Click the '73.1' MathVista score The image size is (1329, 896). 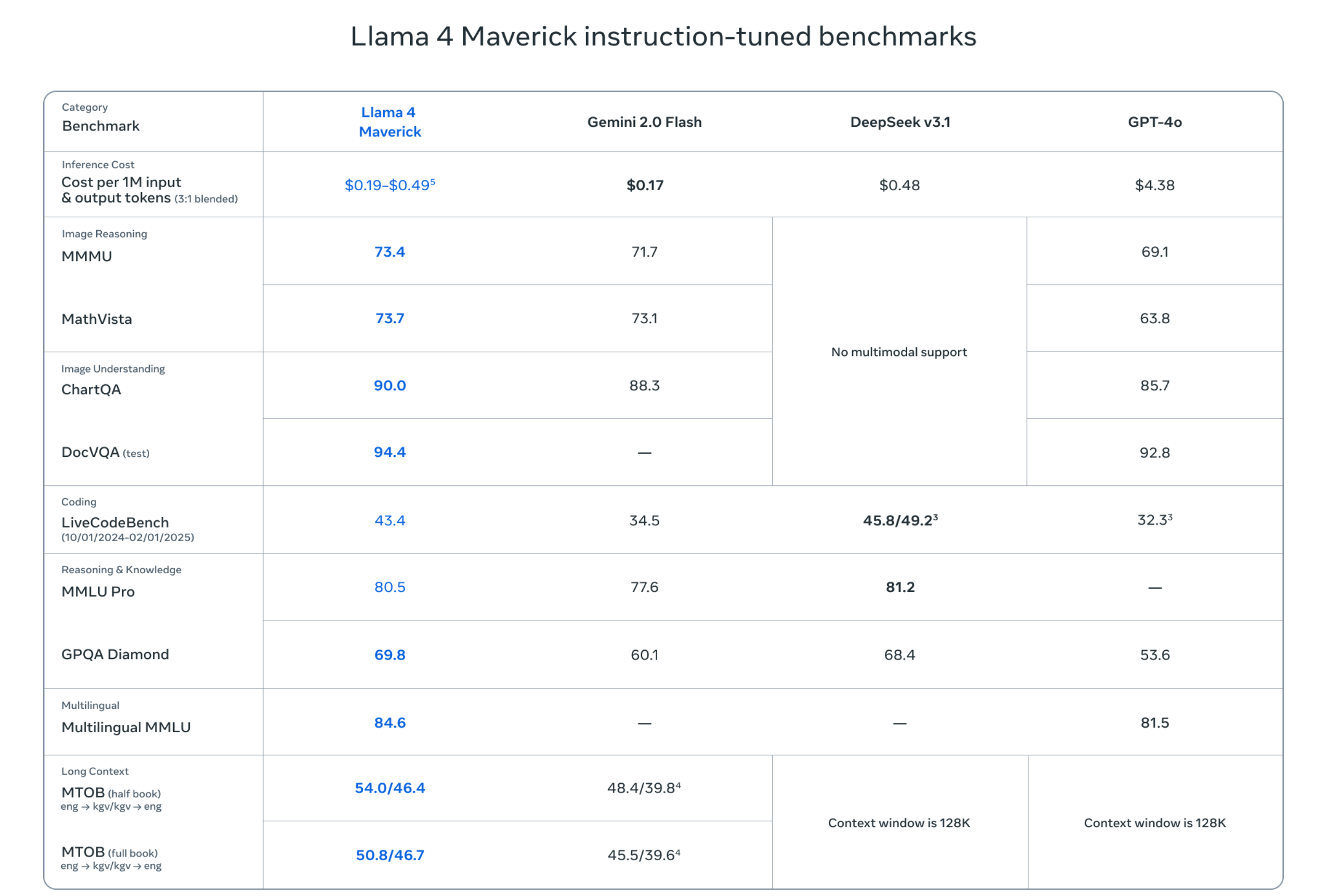pos(644,318)
